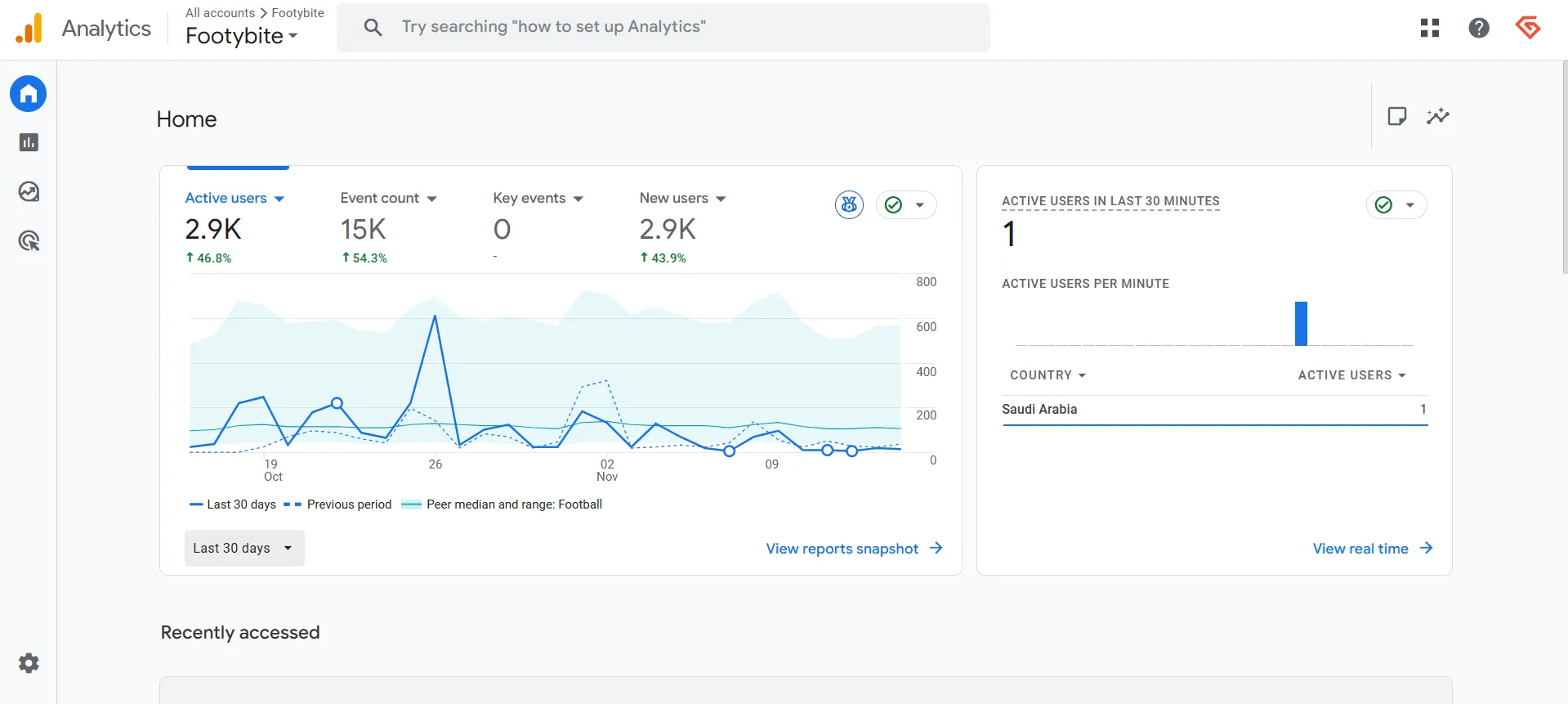The height and width of the screenshot is (704, 1568).
Task: Open the Help question mark icon
Action: pyautogui.click(x=1478, y=28)
